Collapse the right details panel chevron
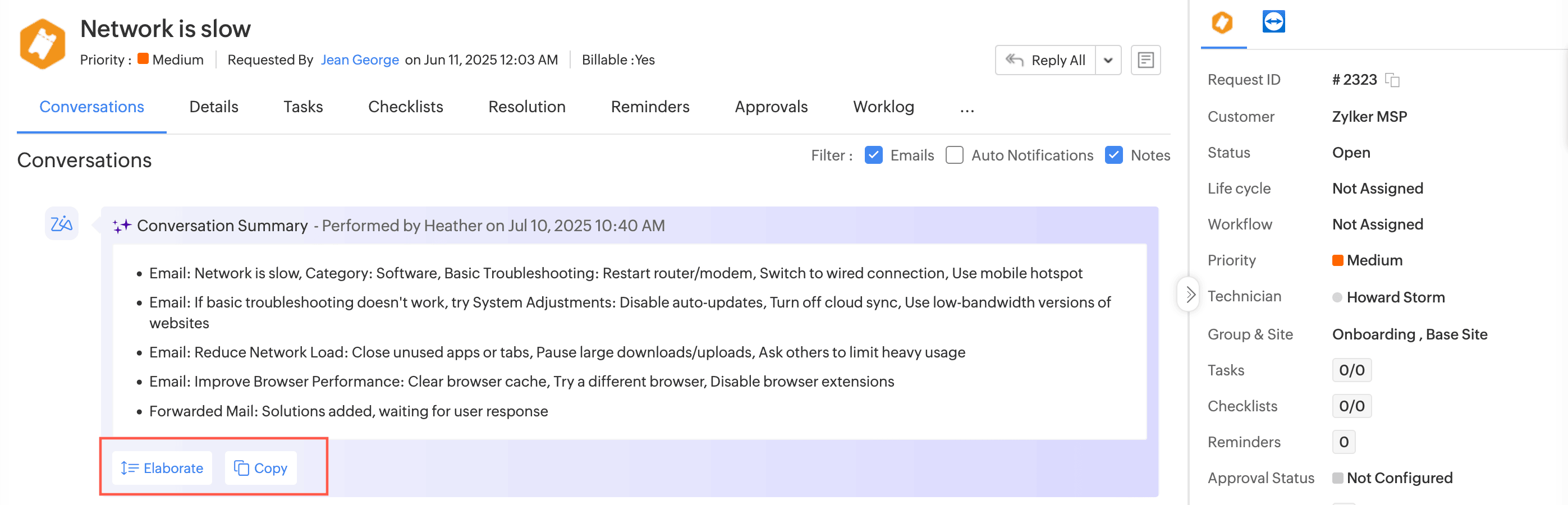The image size is (1568, 505). pos(1190,295)
